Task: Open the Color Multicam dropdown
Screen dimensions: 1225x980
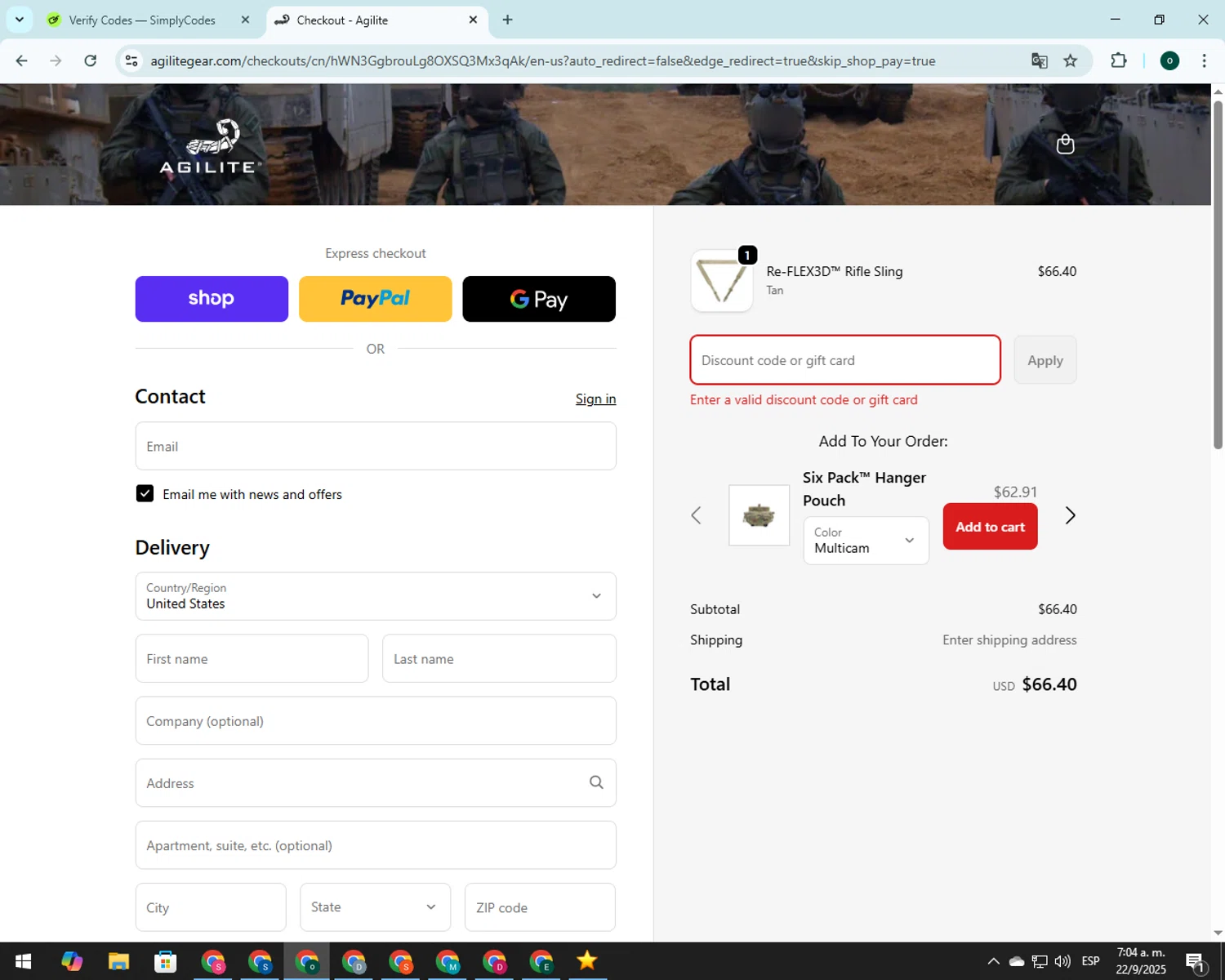Action: click(866, 541)
